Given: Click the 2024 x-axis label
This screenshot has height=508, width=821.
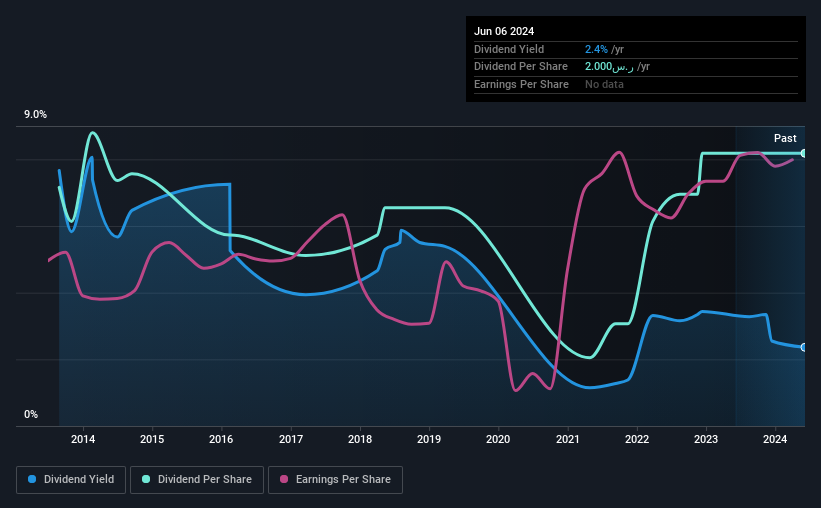Looking at the screenshot, I should 775,439.
